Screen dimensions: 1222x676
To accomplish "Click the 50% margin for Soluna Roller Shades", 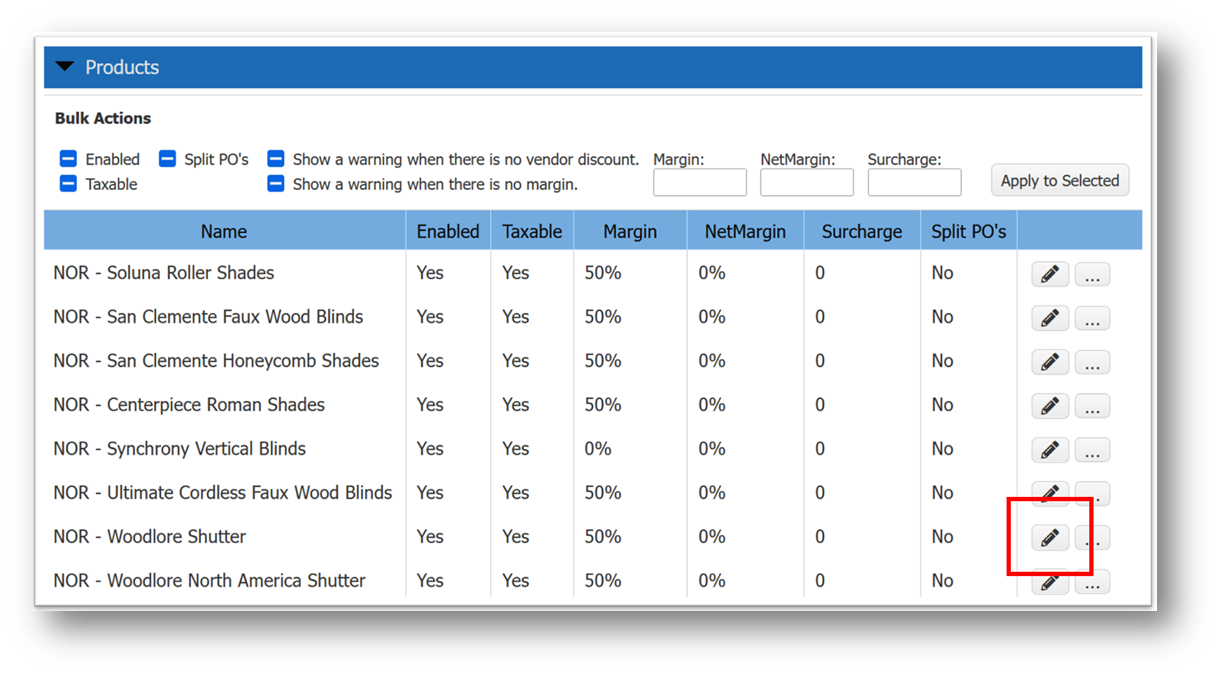I will (603, 273).
